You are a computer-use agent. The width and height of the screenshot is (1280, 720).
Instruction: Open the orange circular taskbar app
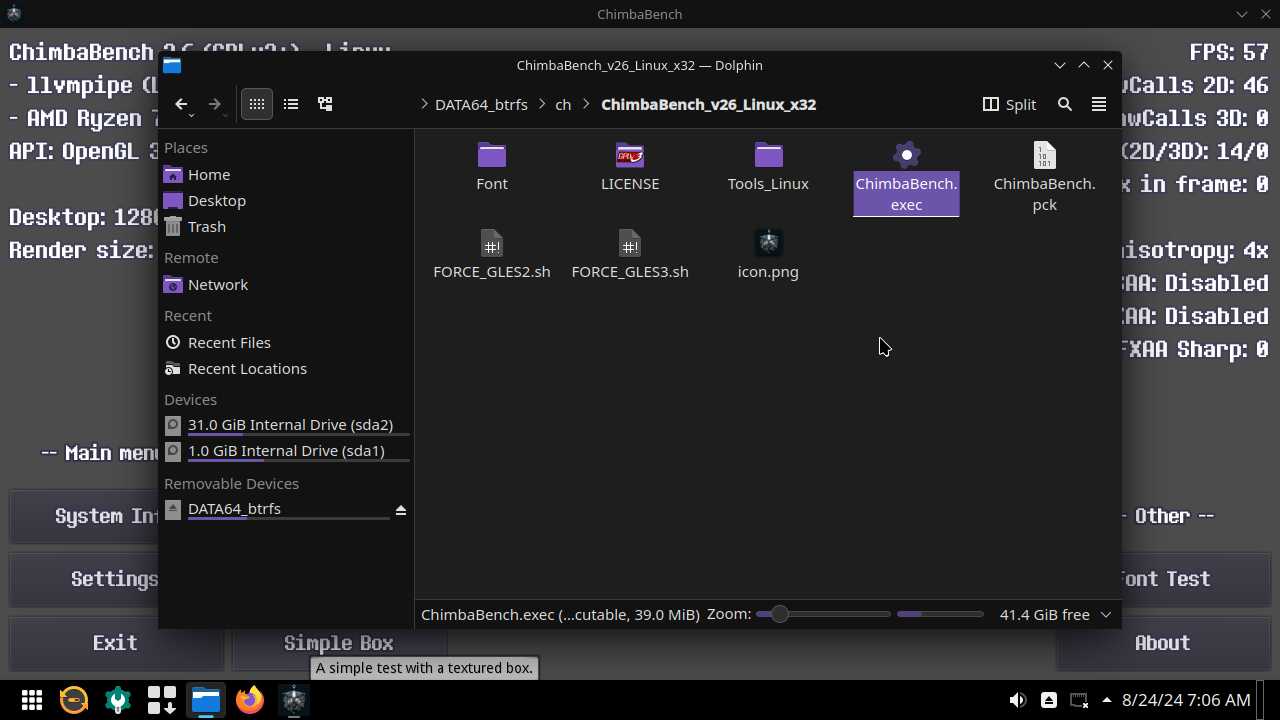pyautogui.click(x=74, y=700)
